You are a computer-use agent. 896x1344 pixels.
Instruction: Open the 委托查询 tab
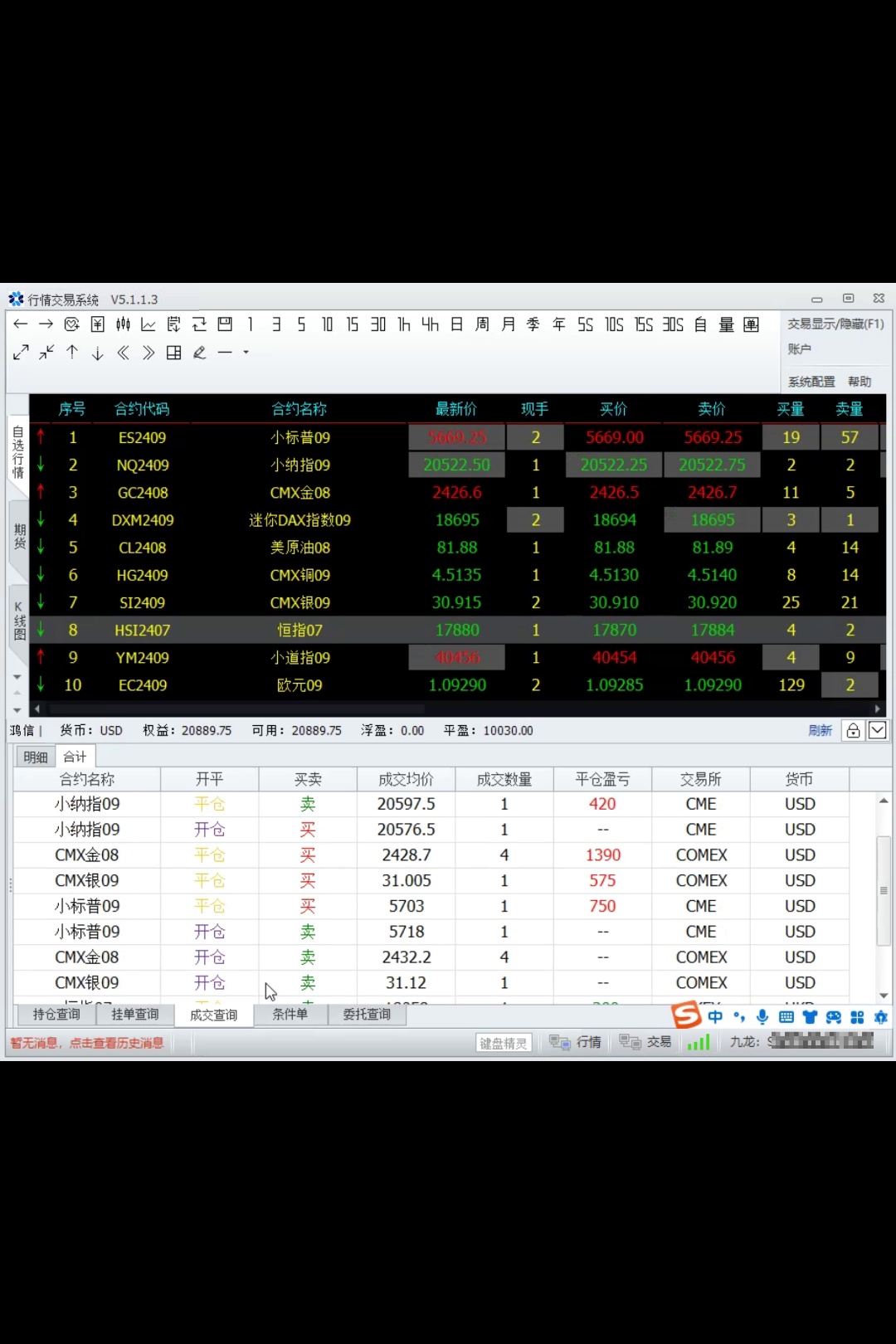[x=367, y=1015]
